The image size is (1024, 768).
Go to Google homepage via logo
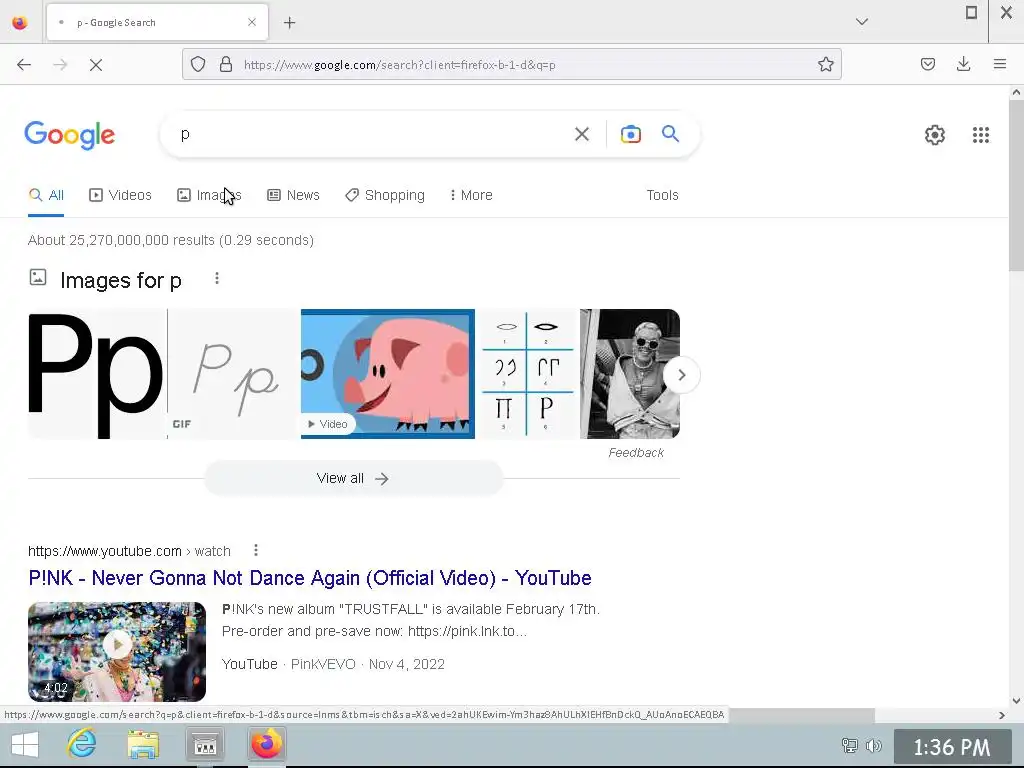69,135
